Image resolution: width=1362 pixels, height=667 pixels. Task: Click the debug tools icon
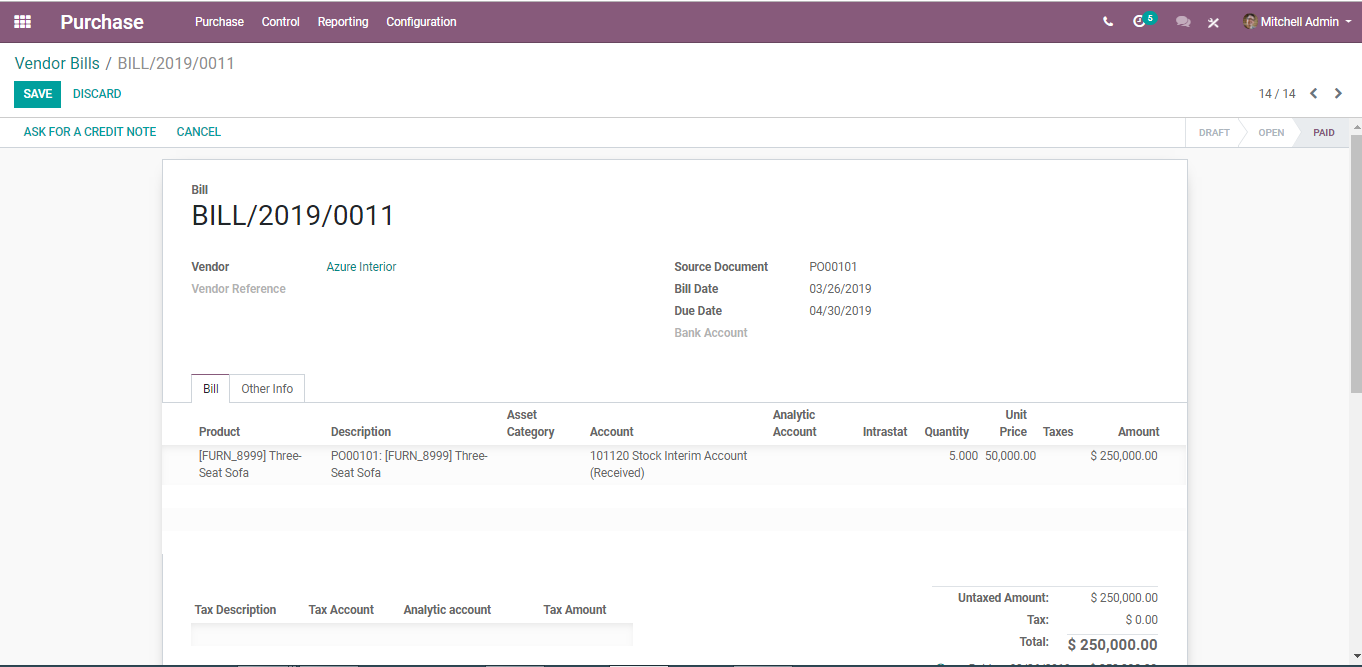coord(1213,22)
